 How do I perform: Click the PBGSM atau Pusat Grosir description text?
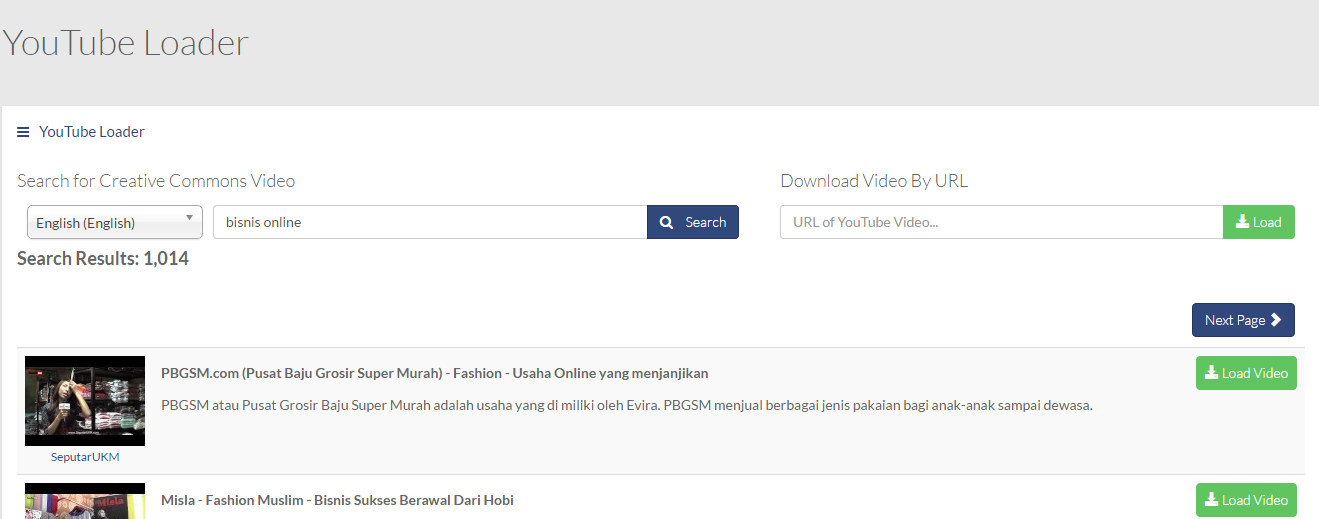[626, 406]
